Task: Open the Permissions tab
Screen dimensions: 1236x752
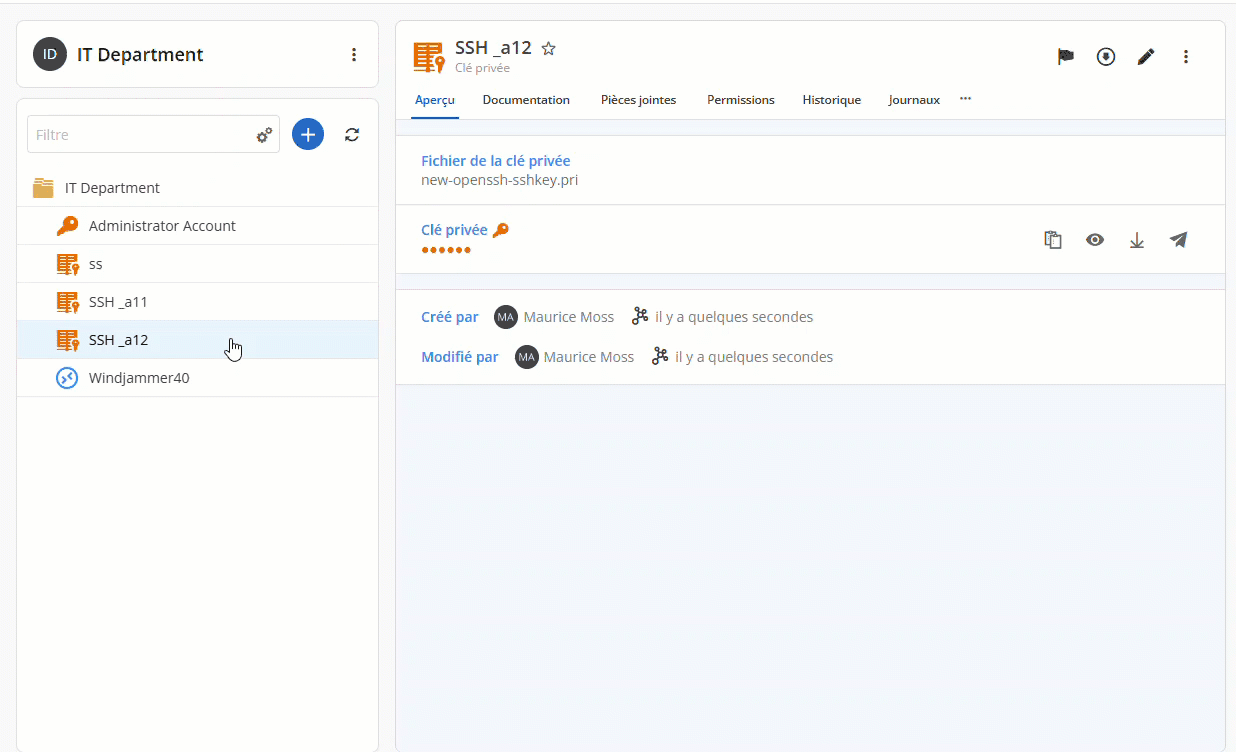Action: tap(740, 100)
